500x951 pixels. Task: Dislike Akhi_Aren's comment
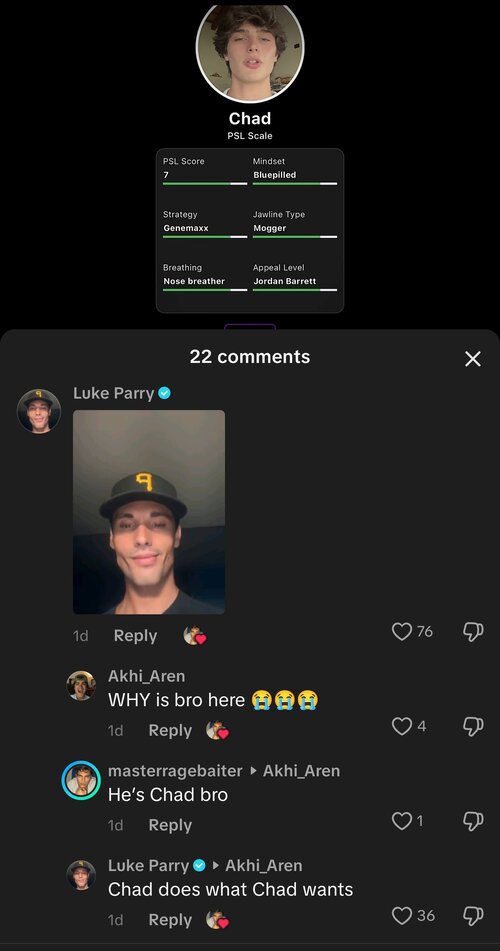point(473,726)
